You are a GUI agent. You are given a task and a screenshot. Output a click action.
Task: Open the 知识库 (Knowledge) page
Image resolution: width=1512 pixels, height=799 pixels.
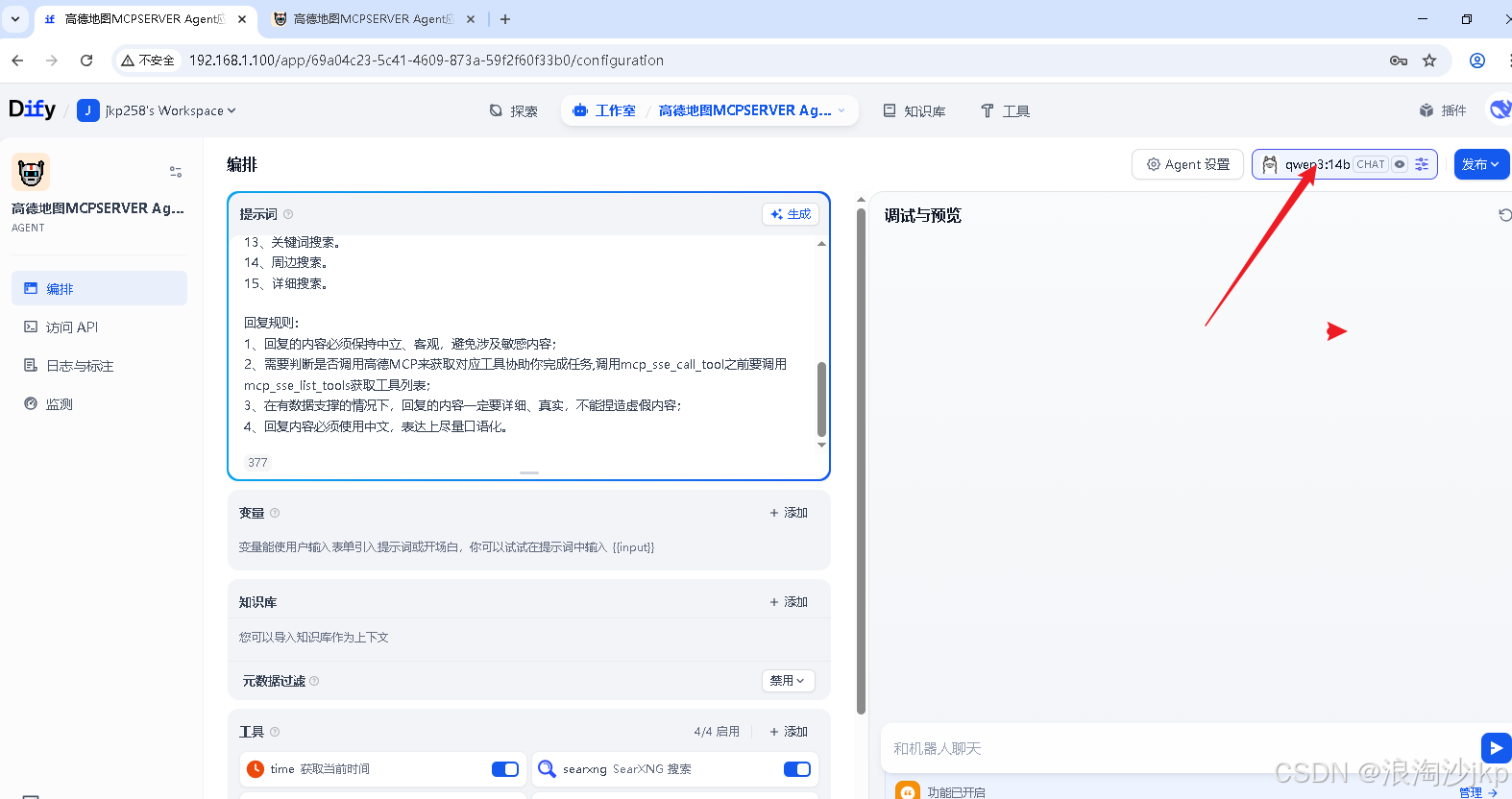(915, 110)
